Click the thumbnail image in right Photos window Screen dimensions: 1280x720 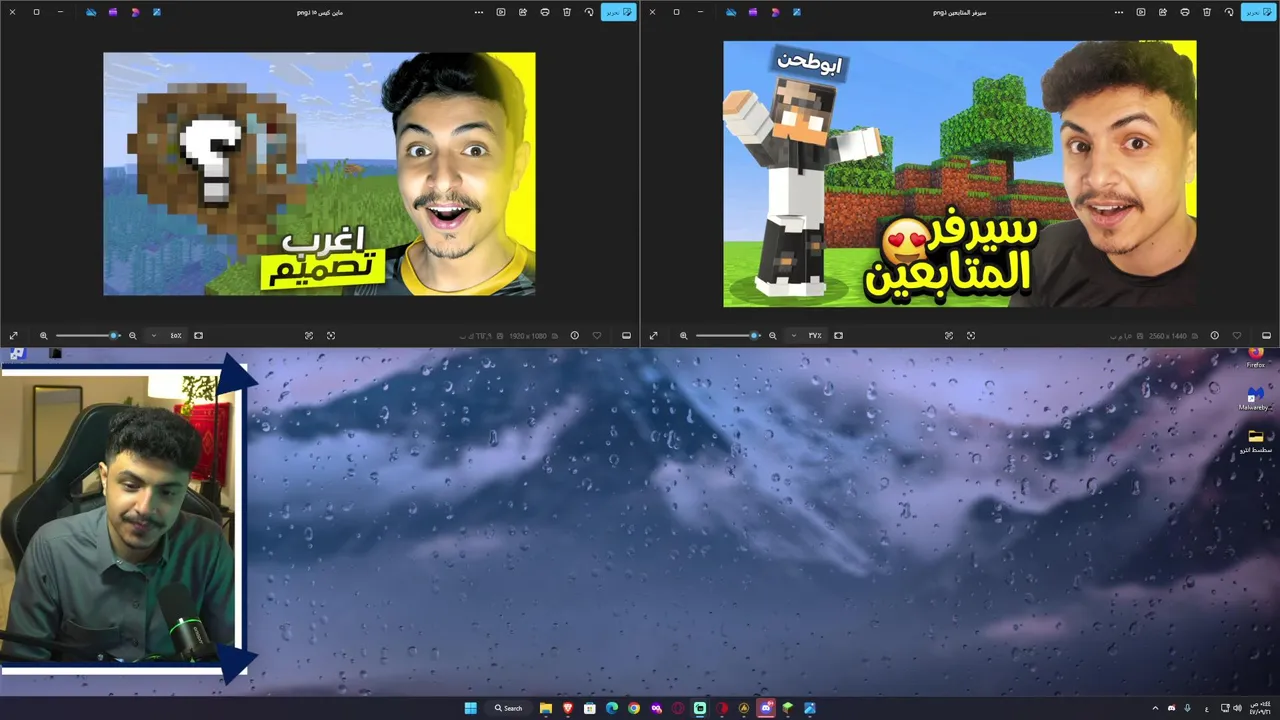point(960,174)
